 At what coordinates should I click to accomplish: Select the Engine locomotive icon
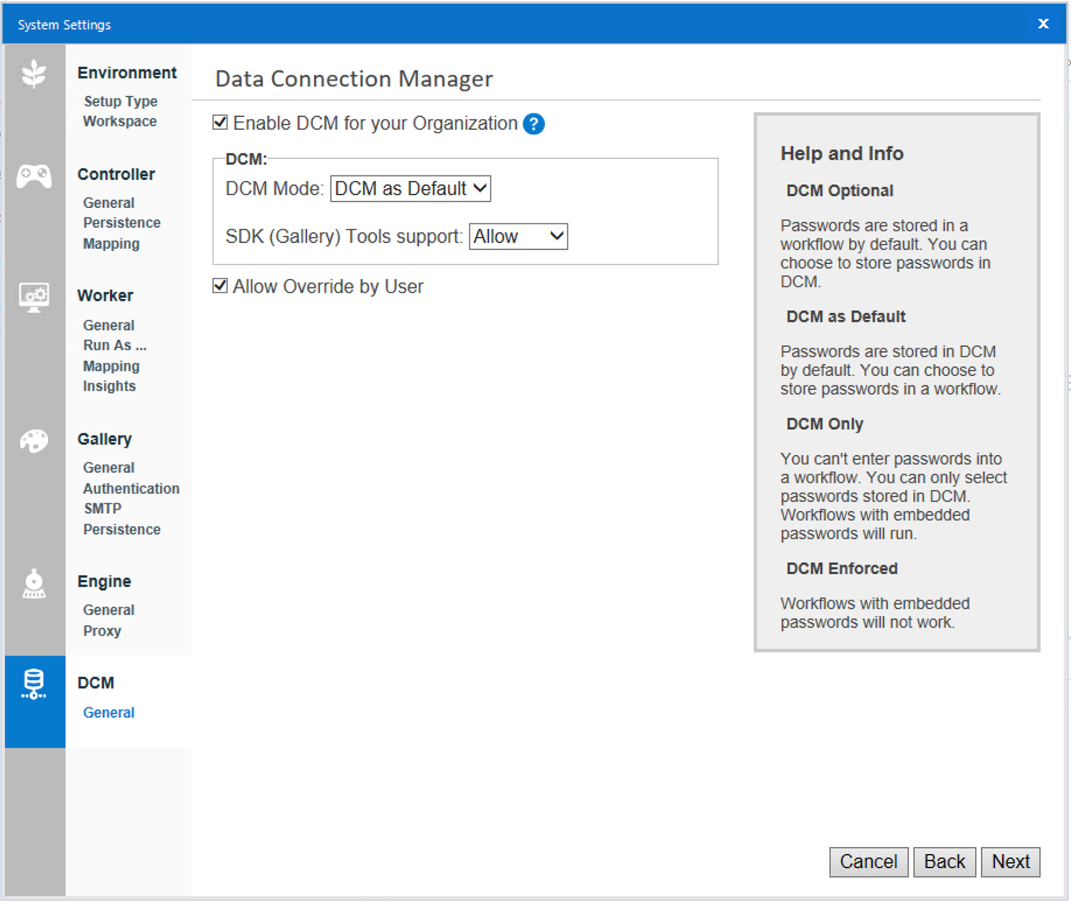(x=34, y=583)
